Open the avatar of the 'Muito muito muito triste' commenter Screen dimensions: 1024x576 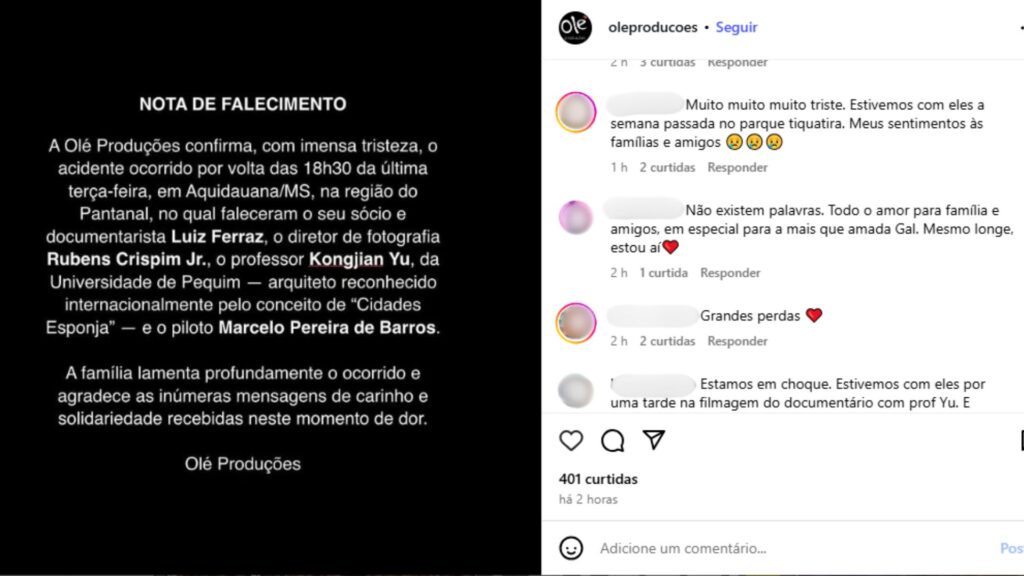coord(575,112)
